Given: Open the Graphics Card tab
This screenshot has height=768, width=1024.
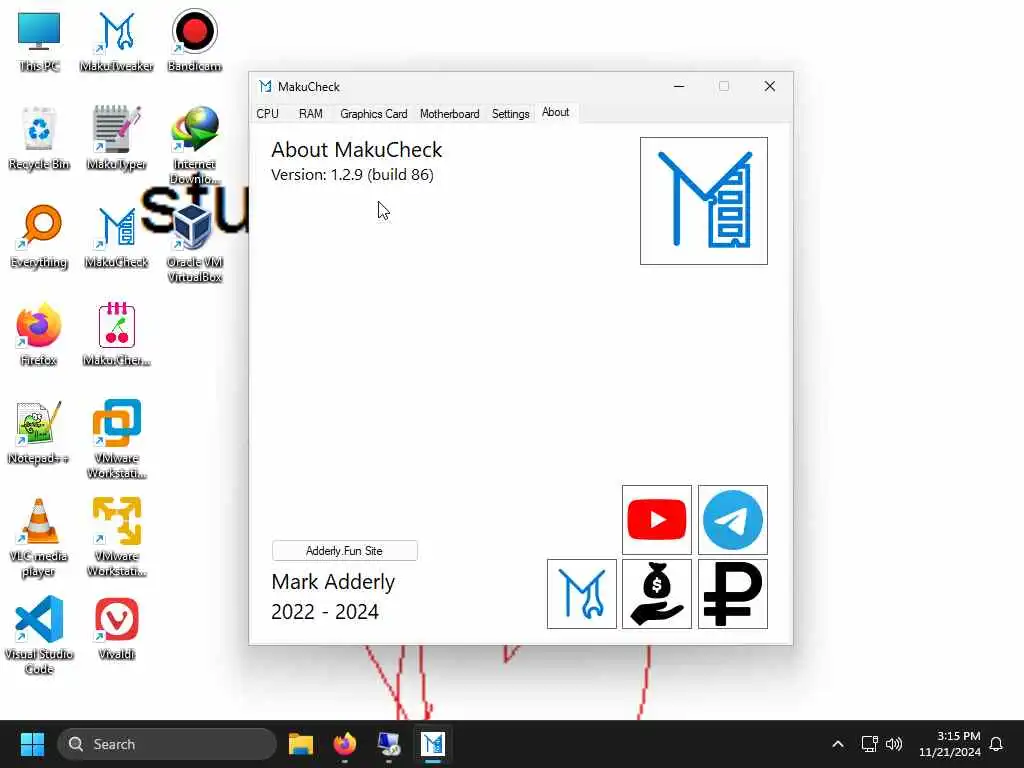Looking at the screenshot, I should [x=374, y=114].
